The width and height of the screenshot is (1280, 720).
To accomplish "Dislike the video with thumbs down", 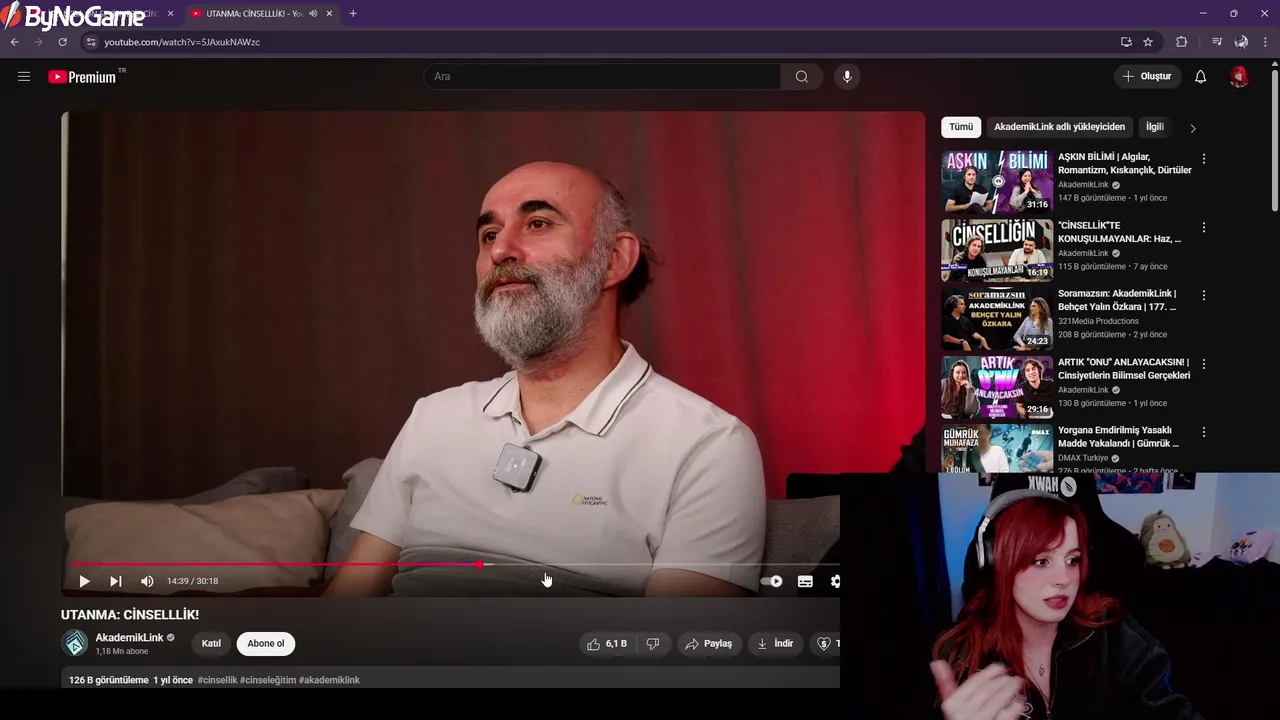I will [x=653, y=644].
